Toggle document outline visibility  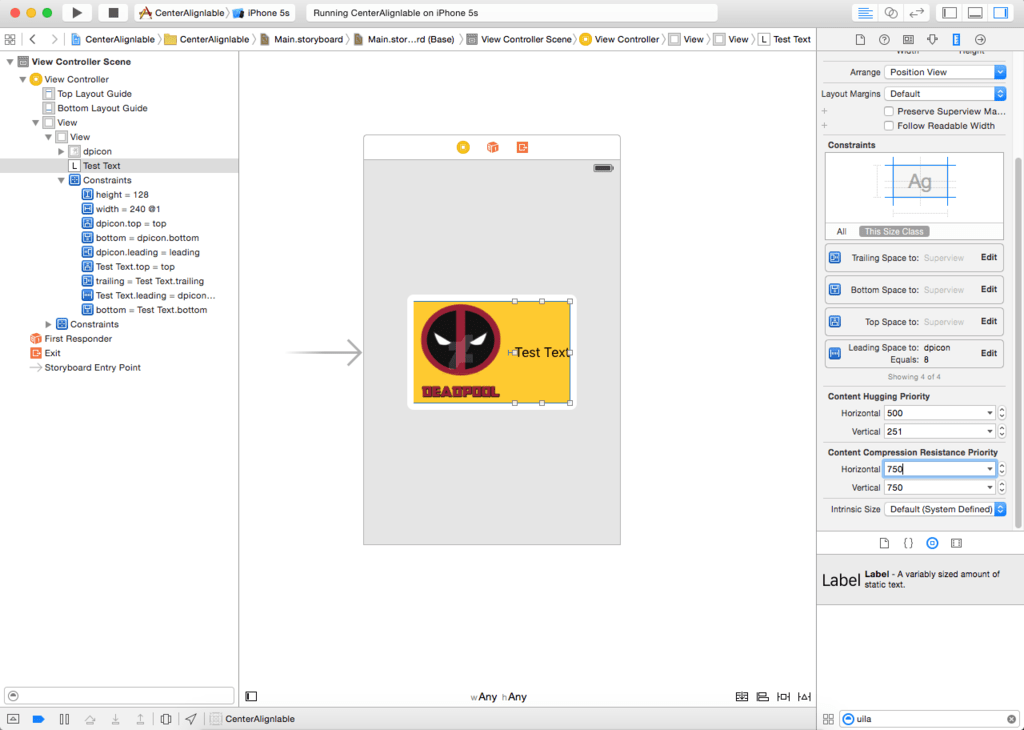point(251,697)
